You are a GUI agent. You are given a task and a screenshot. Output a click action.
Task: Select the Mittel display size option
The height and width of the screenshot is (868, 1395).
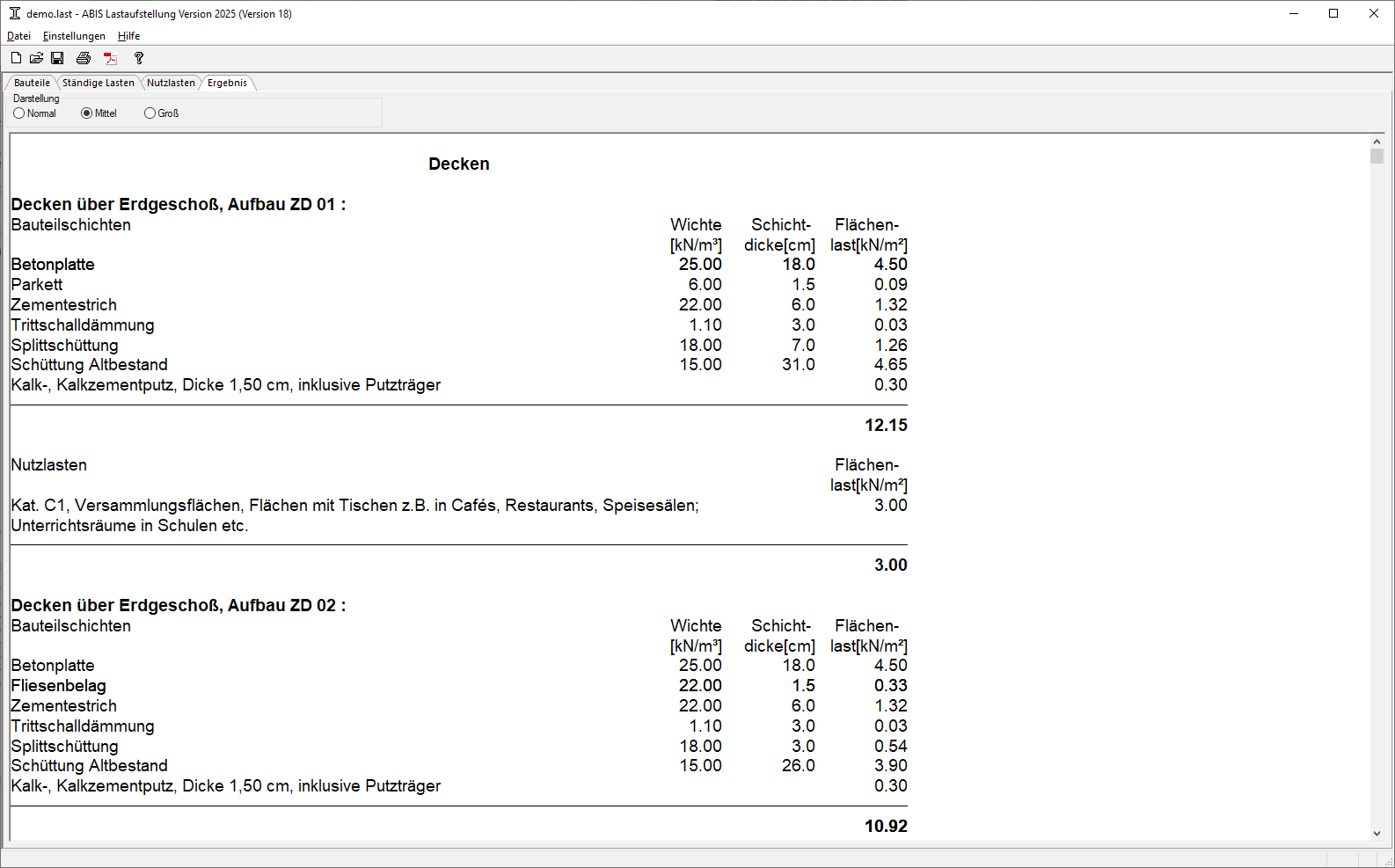point(86,113)
